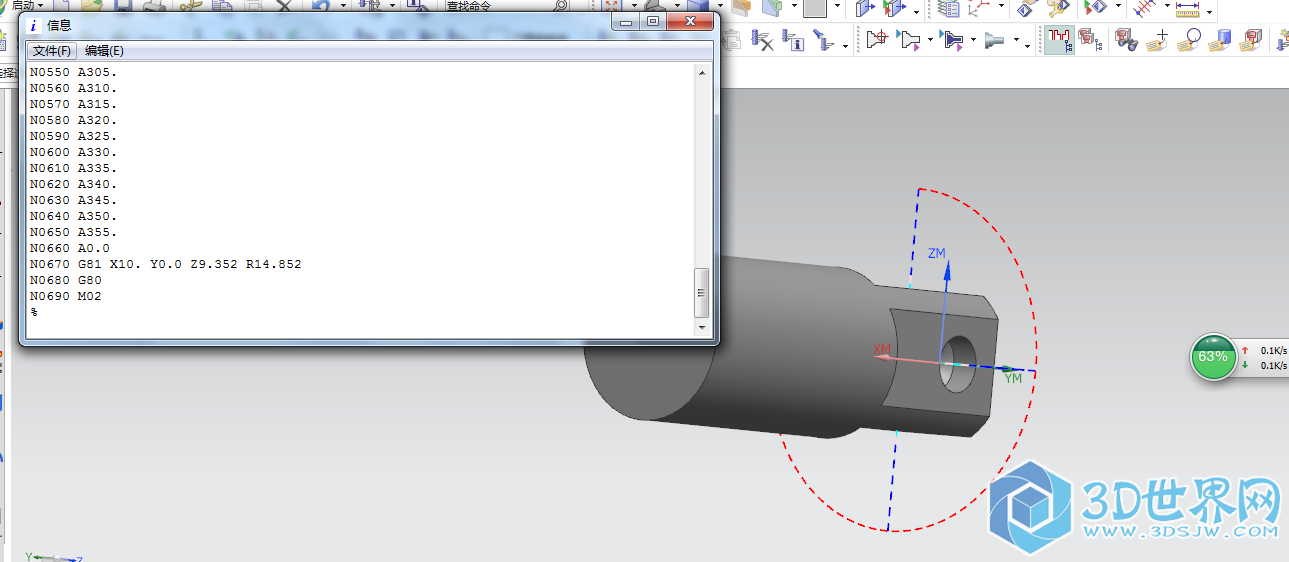Click the crosshair target tool path icon
This screenshot has width=1289, height=562.
877,40
